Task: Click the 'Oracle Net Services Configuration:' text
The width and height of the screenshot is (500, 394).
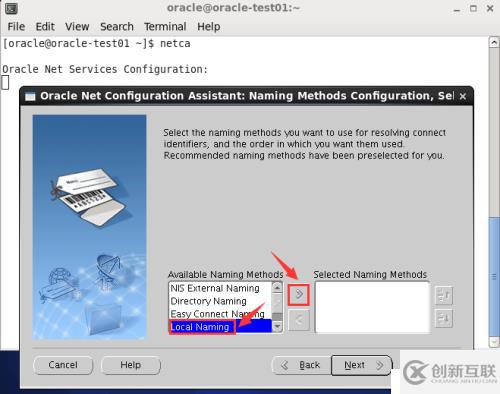Action: pos(105,69)
